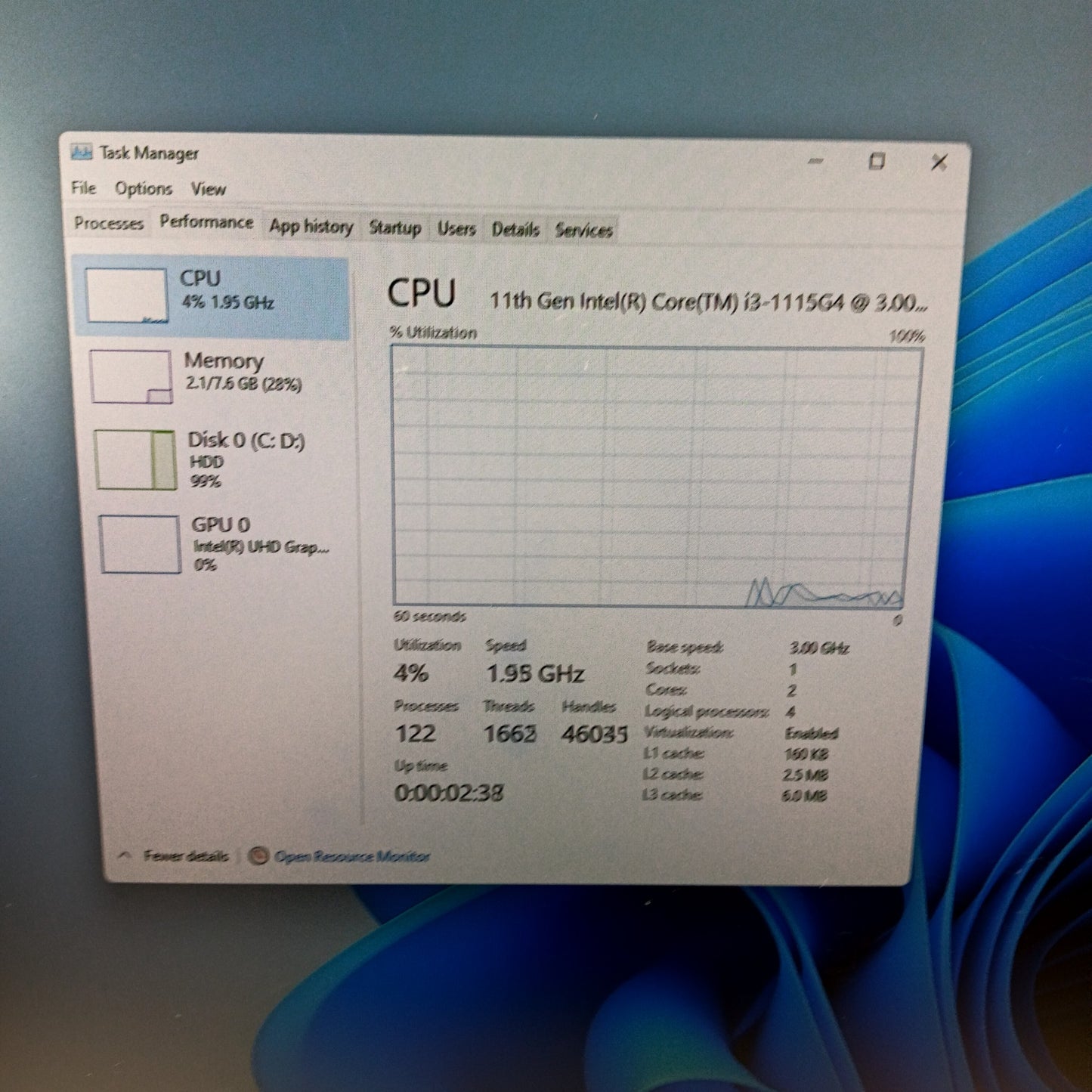Open the View menu
The height and width of the screenshot is (1092, 1092).
click(x=208, y=189)
